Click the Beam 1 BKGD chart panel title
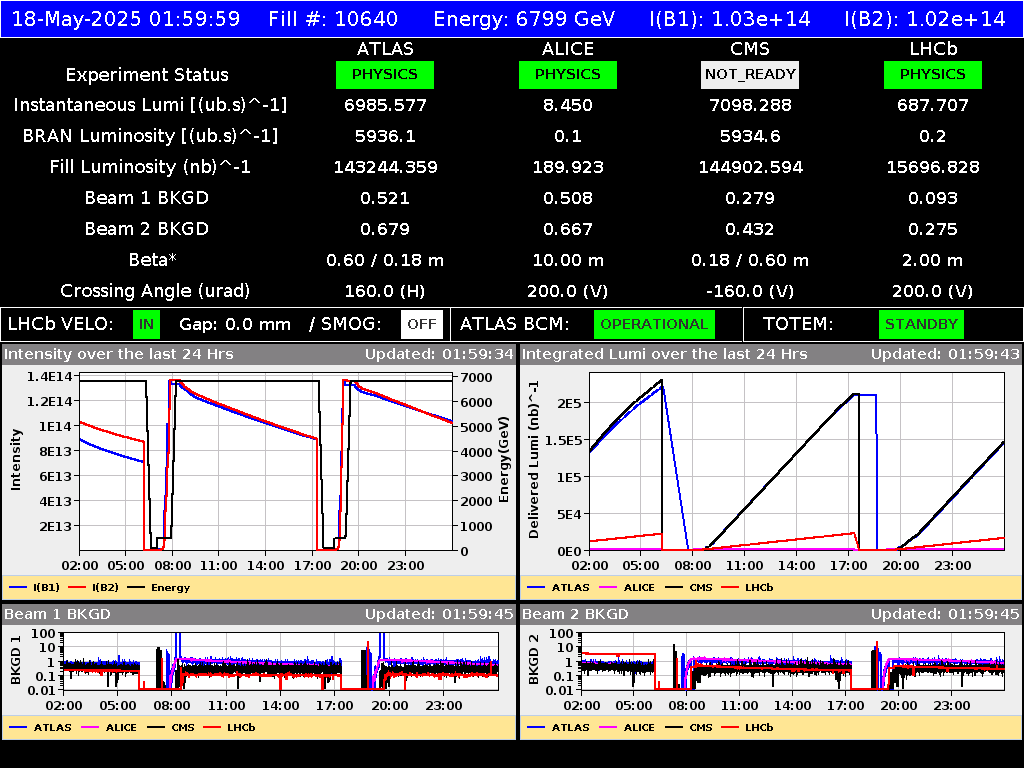Image resolution: width=1024 pixels, height=768 pixels. coord(57,615)
